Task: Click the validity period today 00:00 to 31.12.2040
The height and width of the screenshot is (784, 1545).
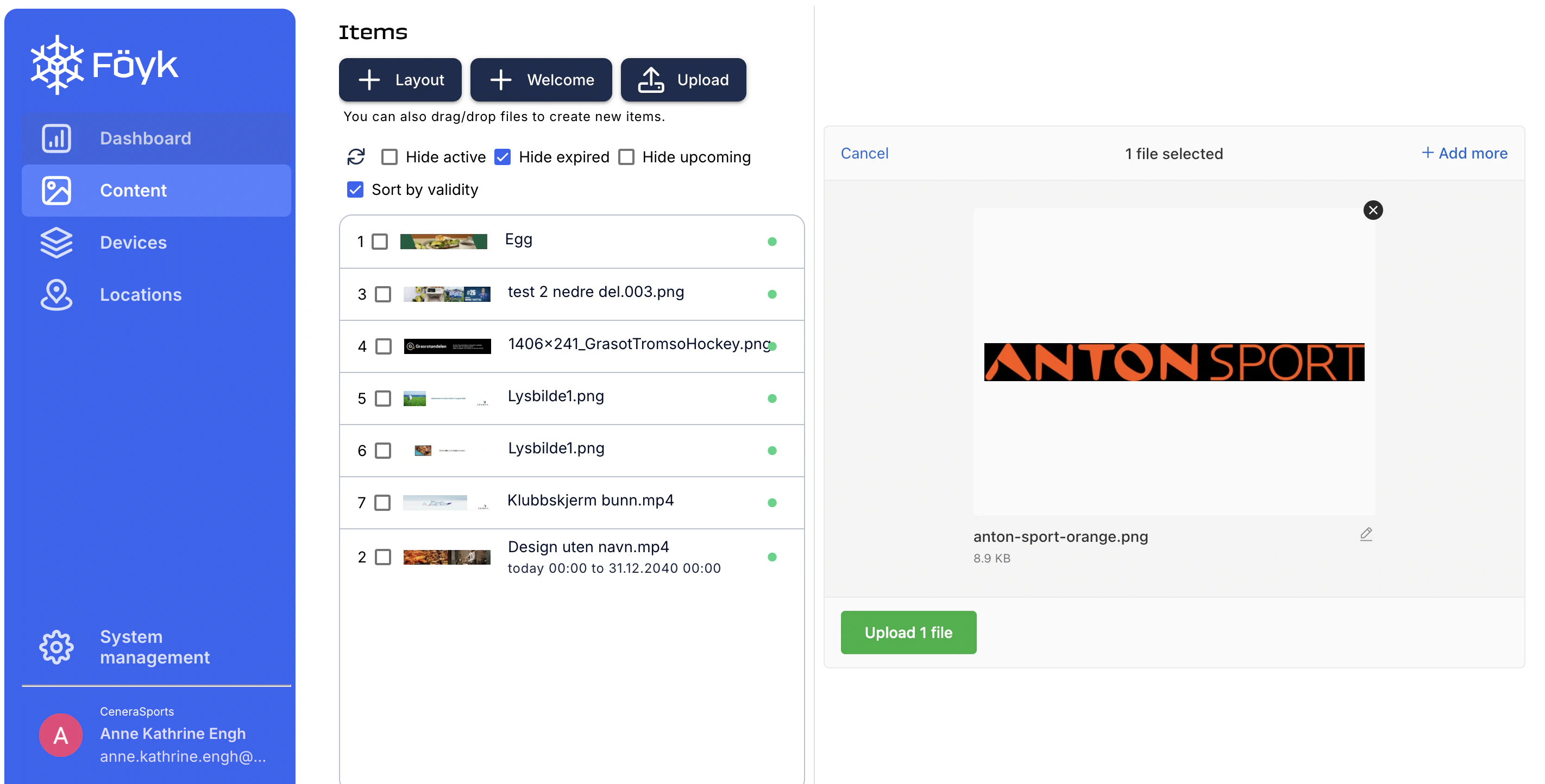Action: [x=614, y=568]
